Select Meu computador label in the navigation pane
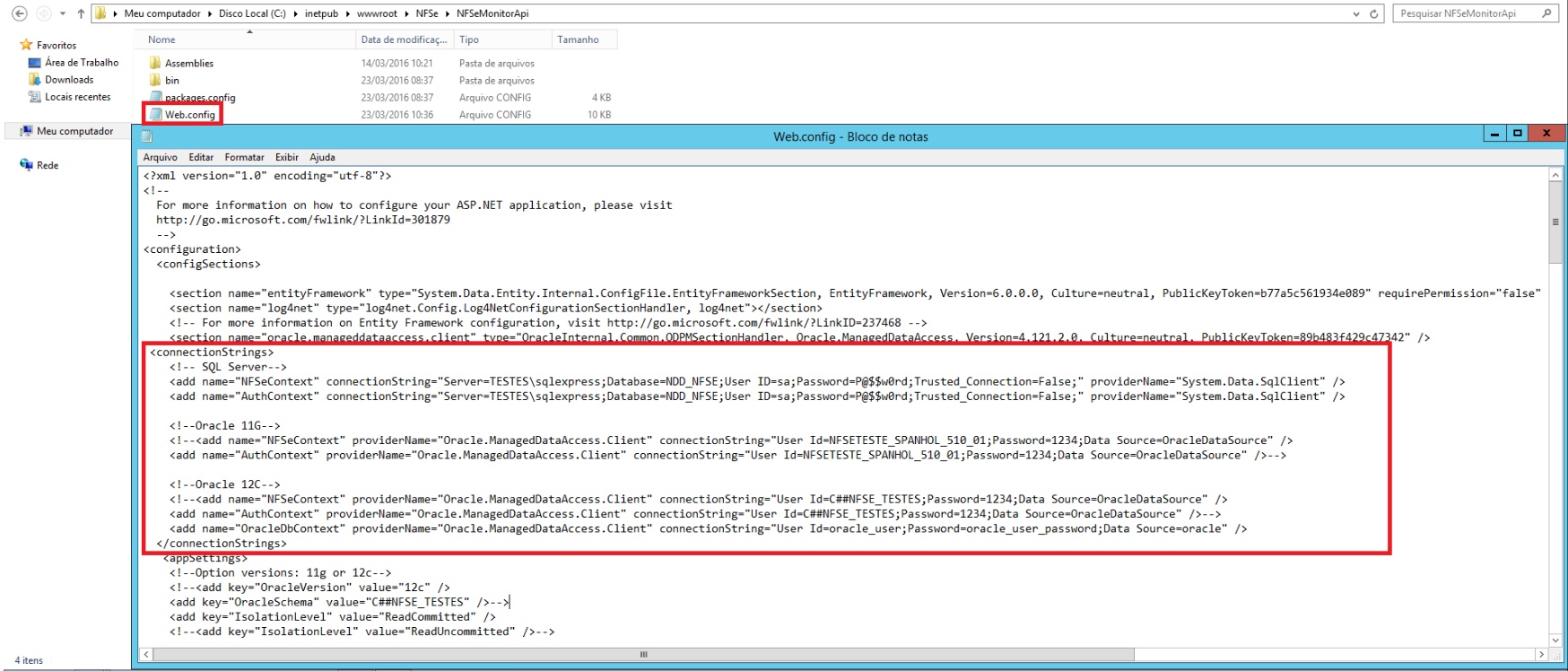The height and width of the screenshot is (671, 1568). (75, 131)
